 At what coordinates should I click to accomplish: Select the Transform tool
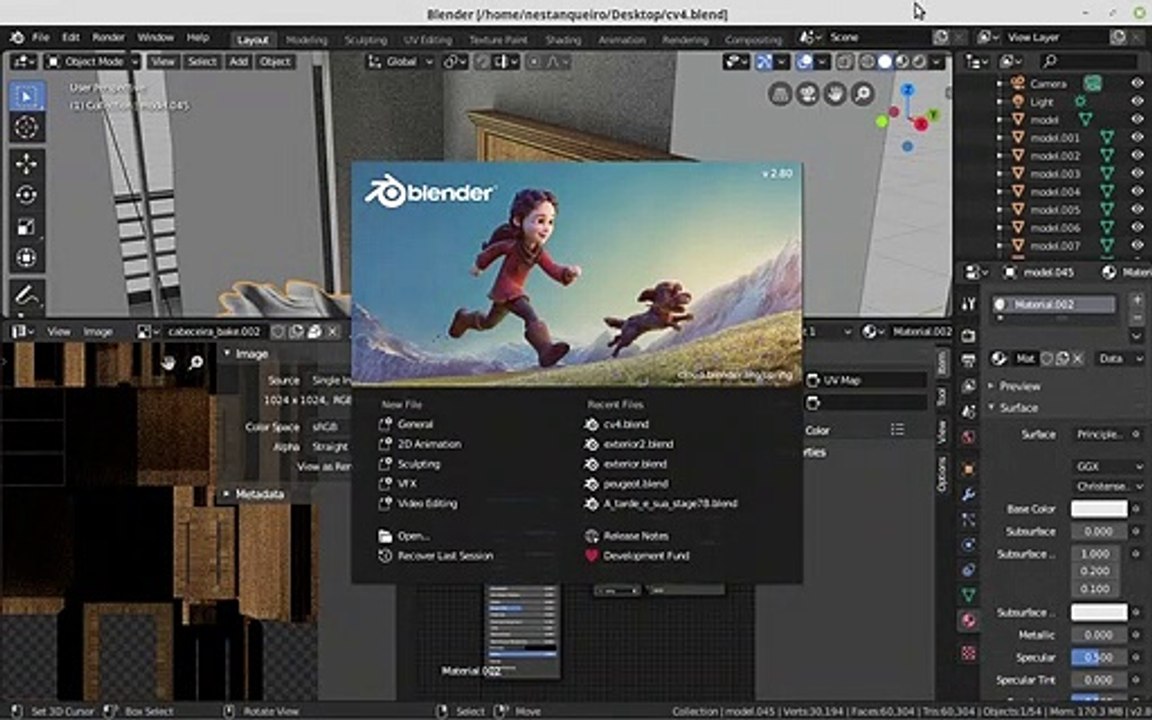26,258
